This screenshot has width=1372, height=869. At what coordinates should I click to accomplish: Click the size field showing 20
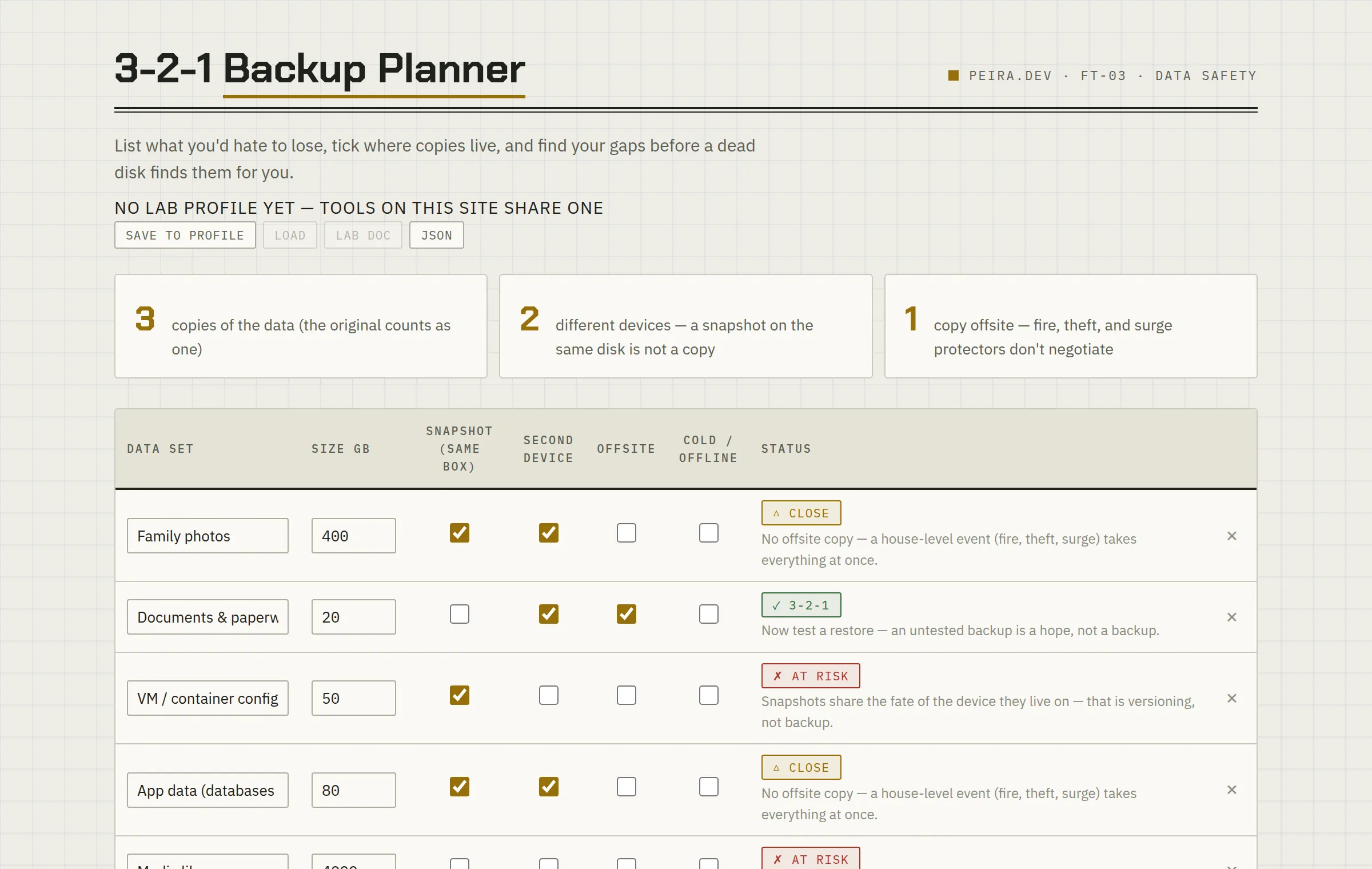pos(353,617)
